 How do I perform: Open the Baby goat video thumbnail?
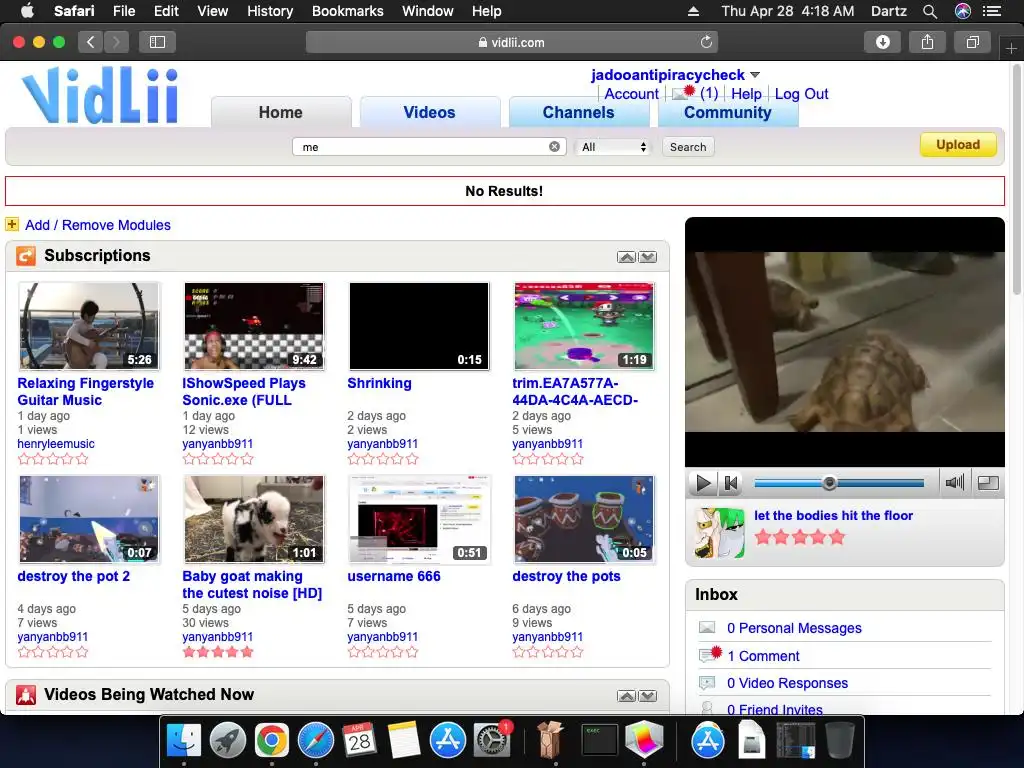click(x=253, y=519)
